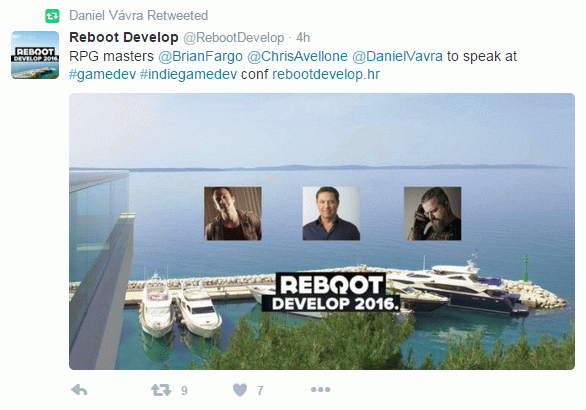Select the #gamedev hashtag
Image resolution: width=586 pixels, height=410 pixels.
[102, 74]
